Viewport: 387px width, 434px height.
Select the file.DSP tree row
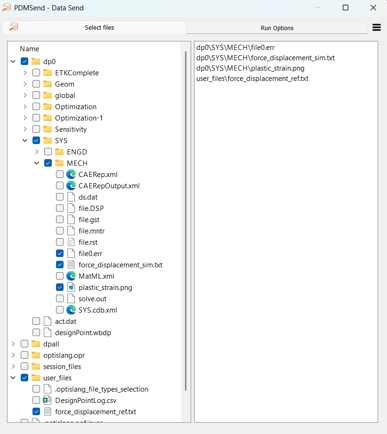[x=91, y=208]
